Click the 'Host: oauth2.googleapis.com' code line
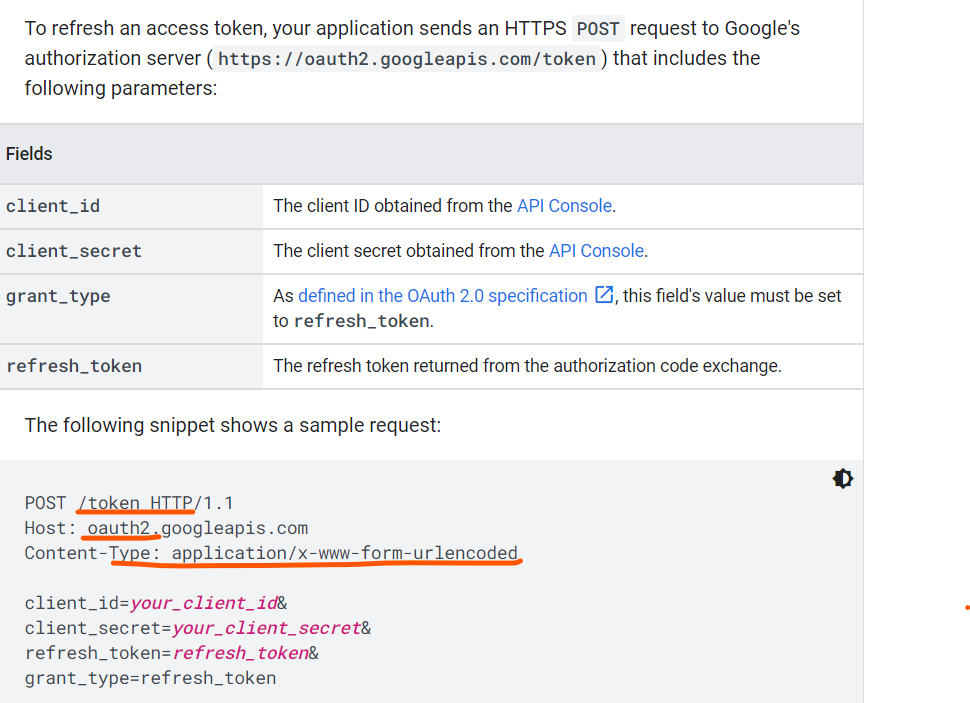Viewport: 970px width, 703px height. tap(166, 528)
